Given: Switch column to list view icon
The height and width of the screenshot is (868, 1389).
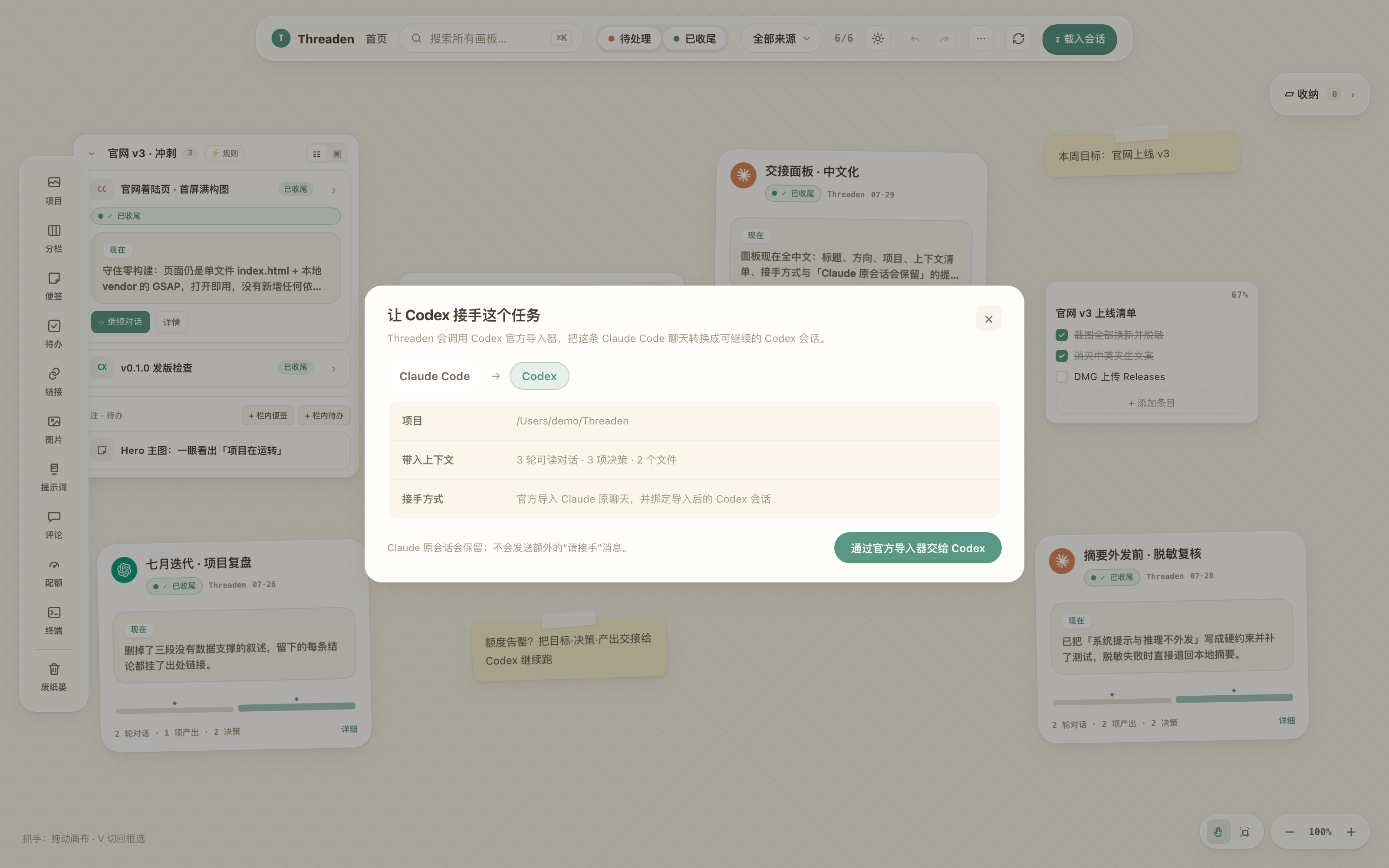Looking at the screenshot, I should click(317, 154).
